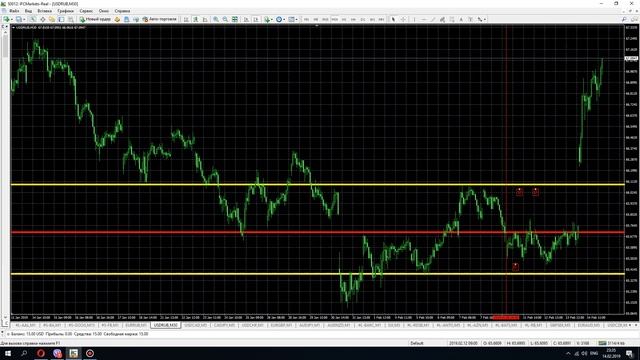640x360 pixels.
Task: Show hidden system tray icons
Action: [568, 353]
